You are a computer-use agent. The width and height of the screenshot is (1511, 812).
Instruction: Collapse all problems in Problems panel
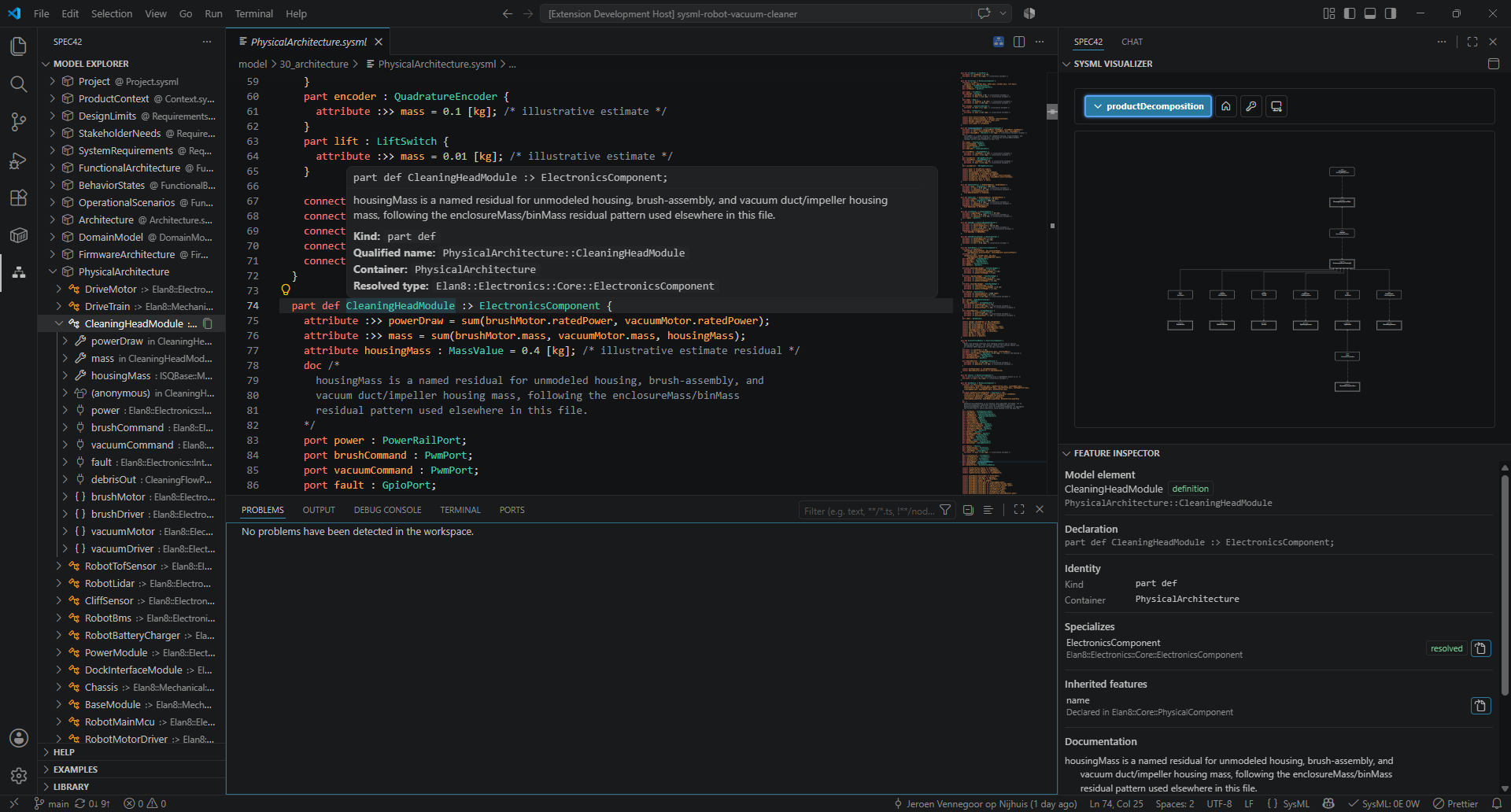point(968,510)
